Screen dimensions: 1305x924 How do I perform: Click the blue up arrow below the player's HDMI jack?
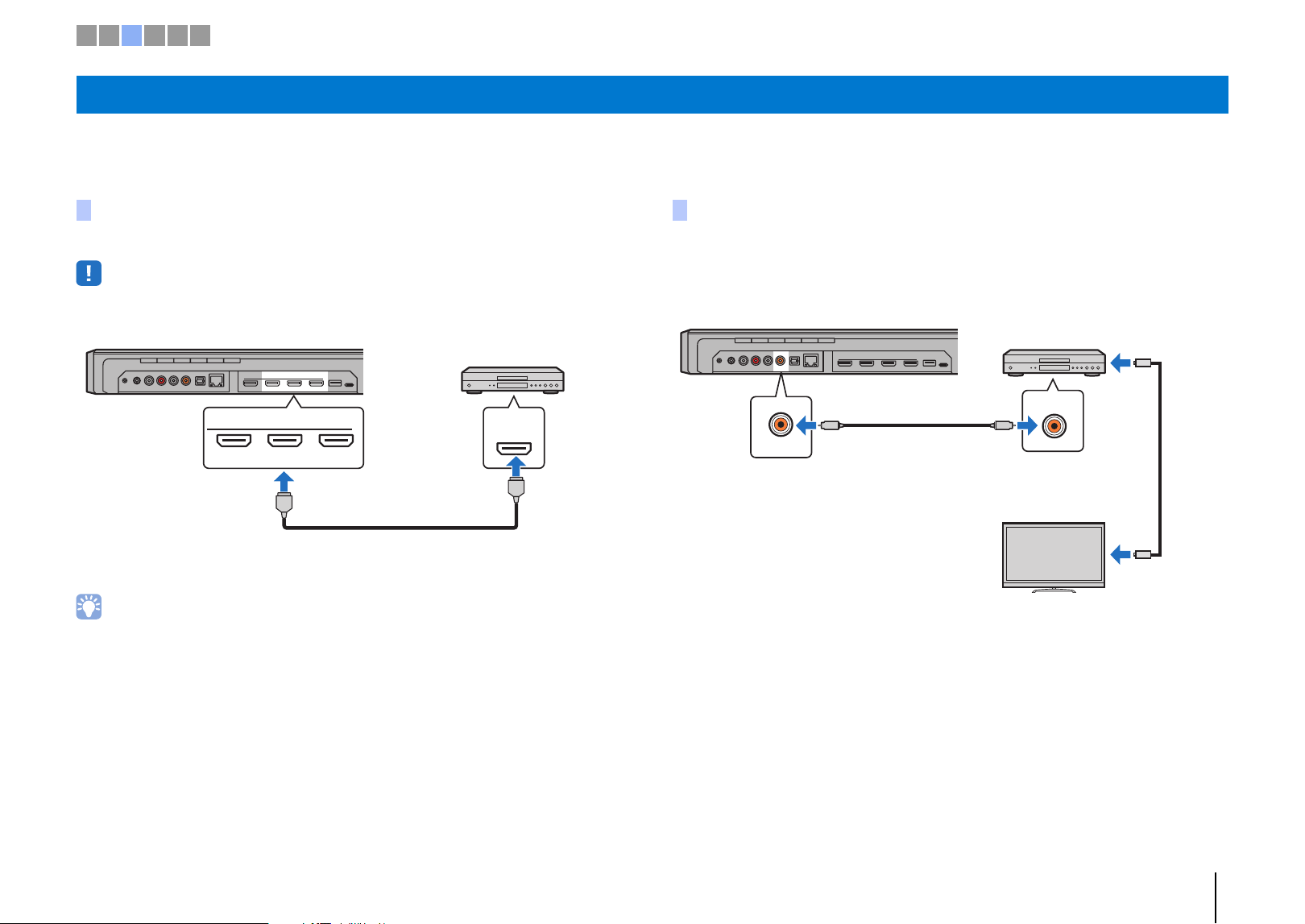(514, 466)
